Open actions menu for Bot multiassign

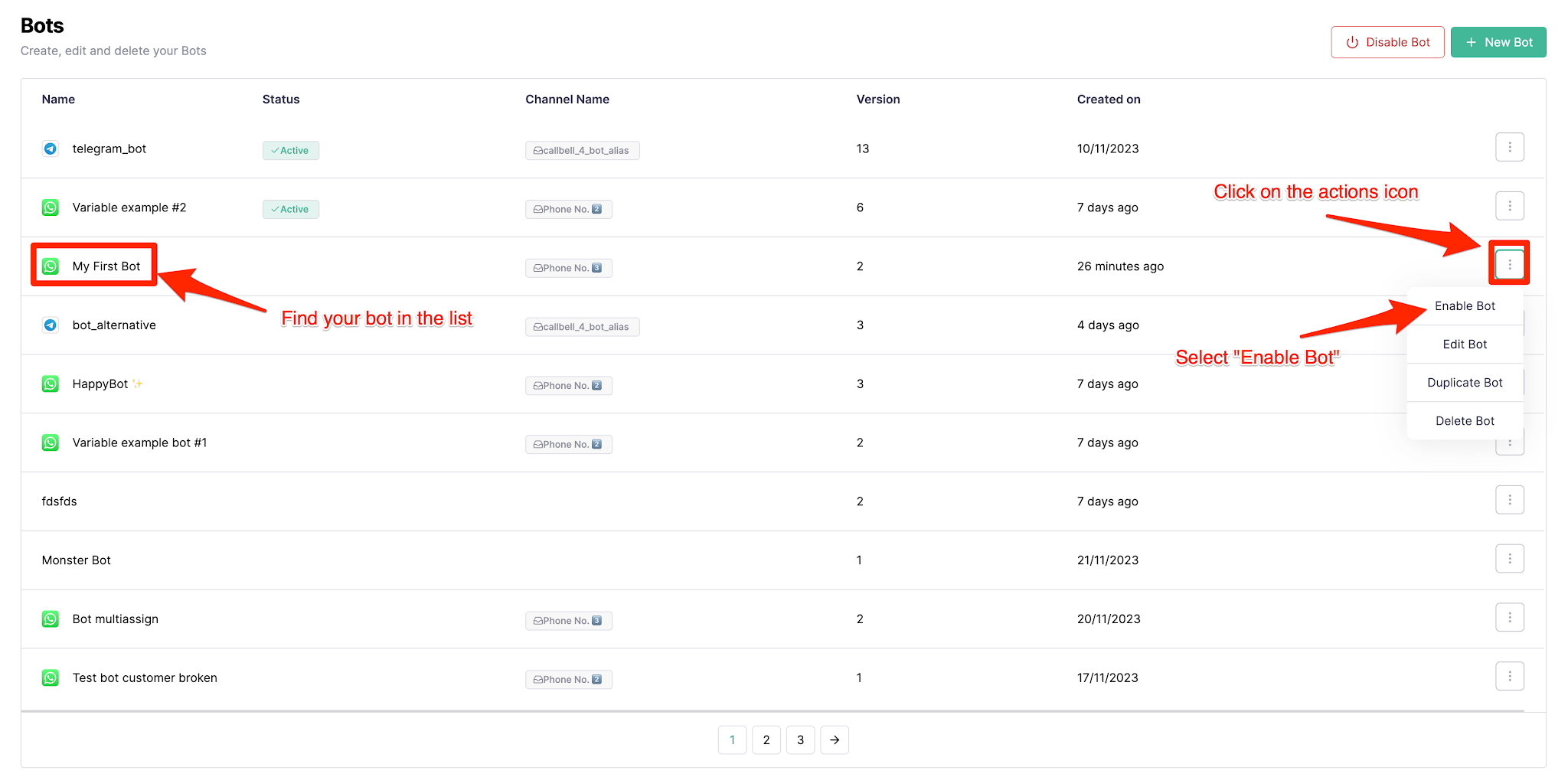pyautogui.click(x=1509, y=618)
